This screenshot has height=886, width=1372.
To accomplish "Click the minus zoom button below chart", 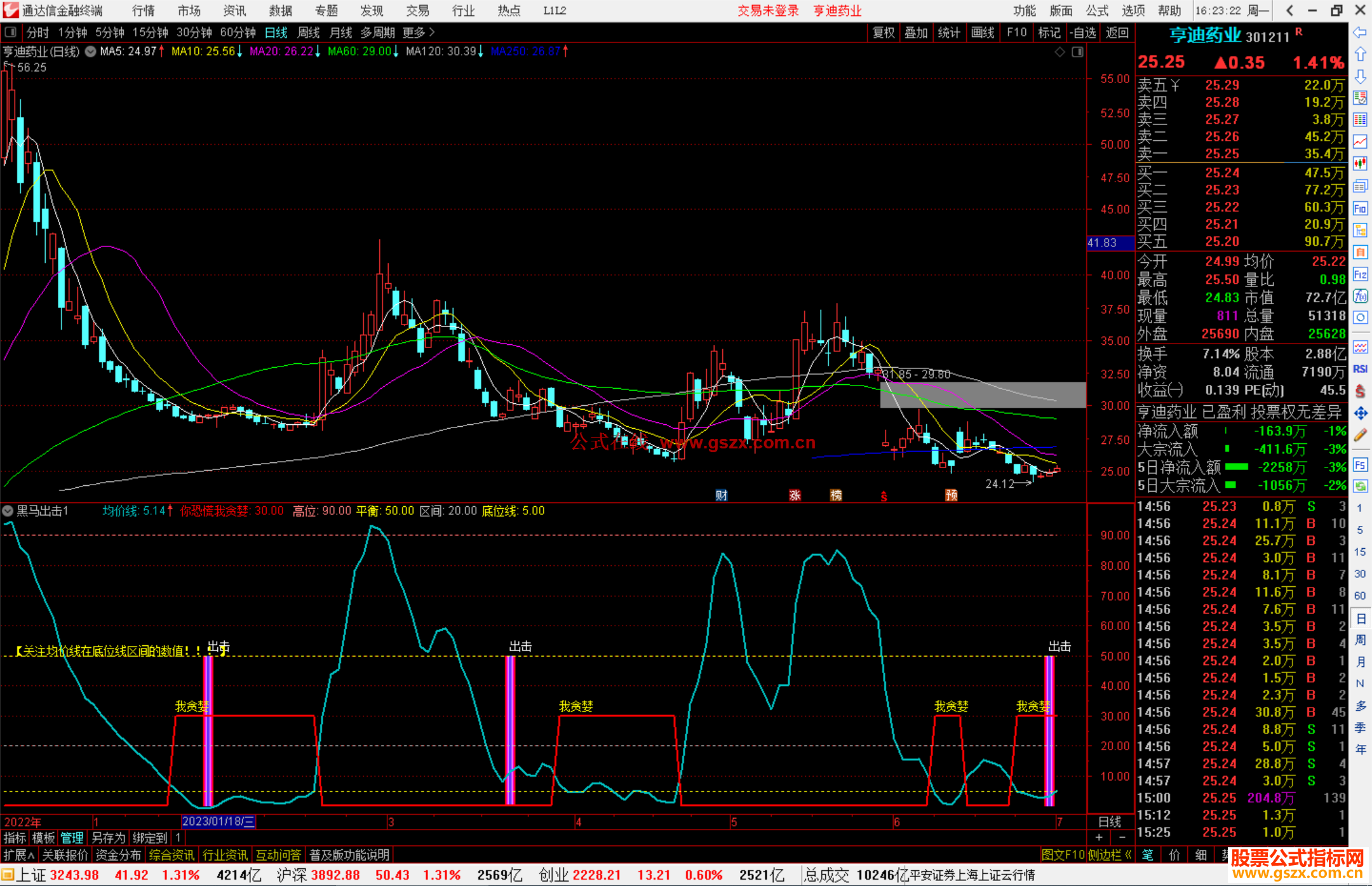I will click(x=1122, y=838).
